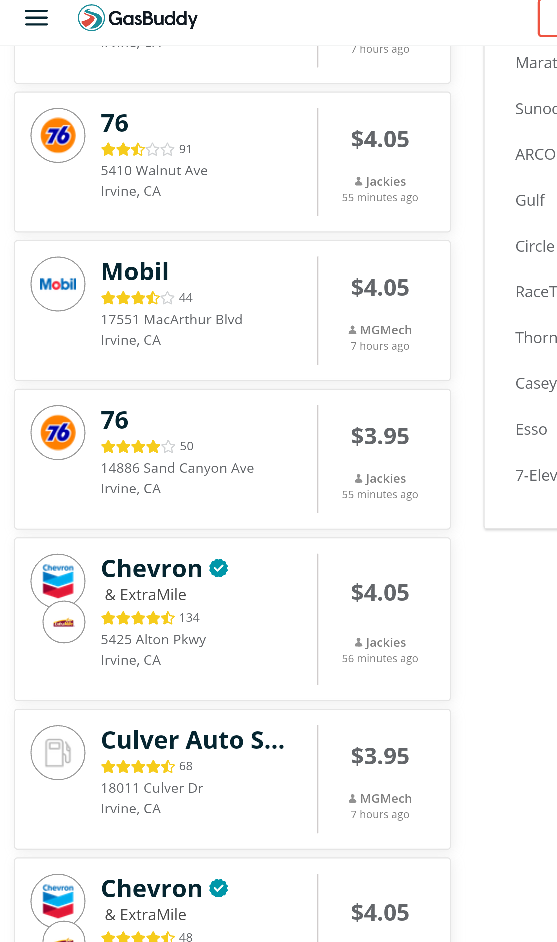Click the 76 logo for Sand Canyon station

[58, 433]
